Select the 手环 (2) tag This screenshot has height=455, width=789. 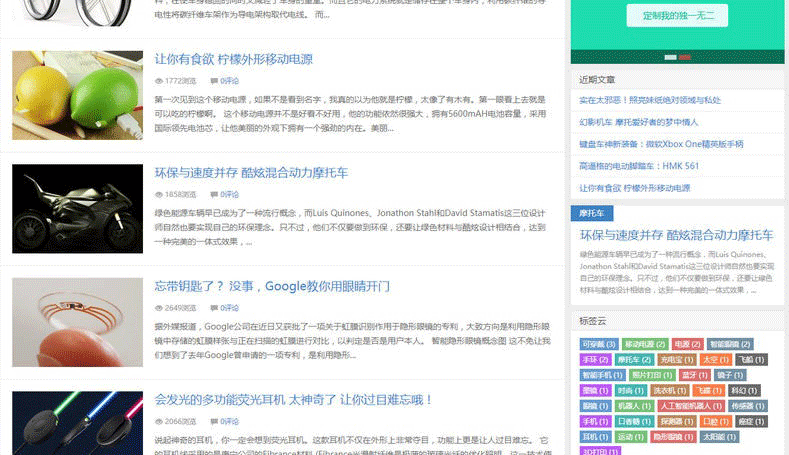click(x=595, y=360)
